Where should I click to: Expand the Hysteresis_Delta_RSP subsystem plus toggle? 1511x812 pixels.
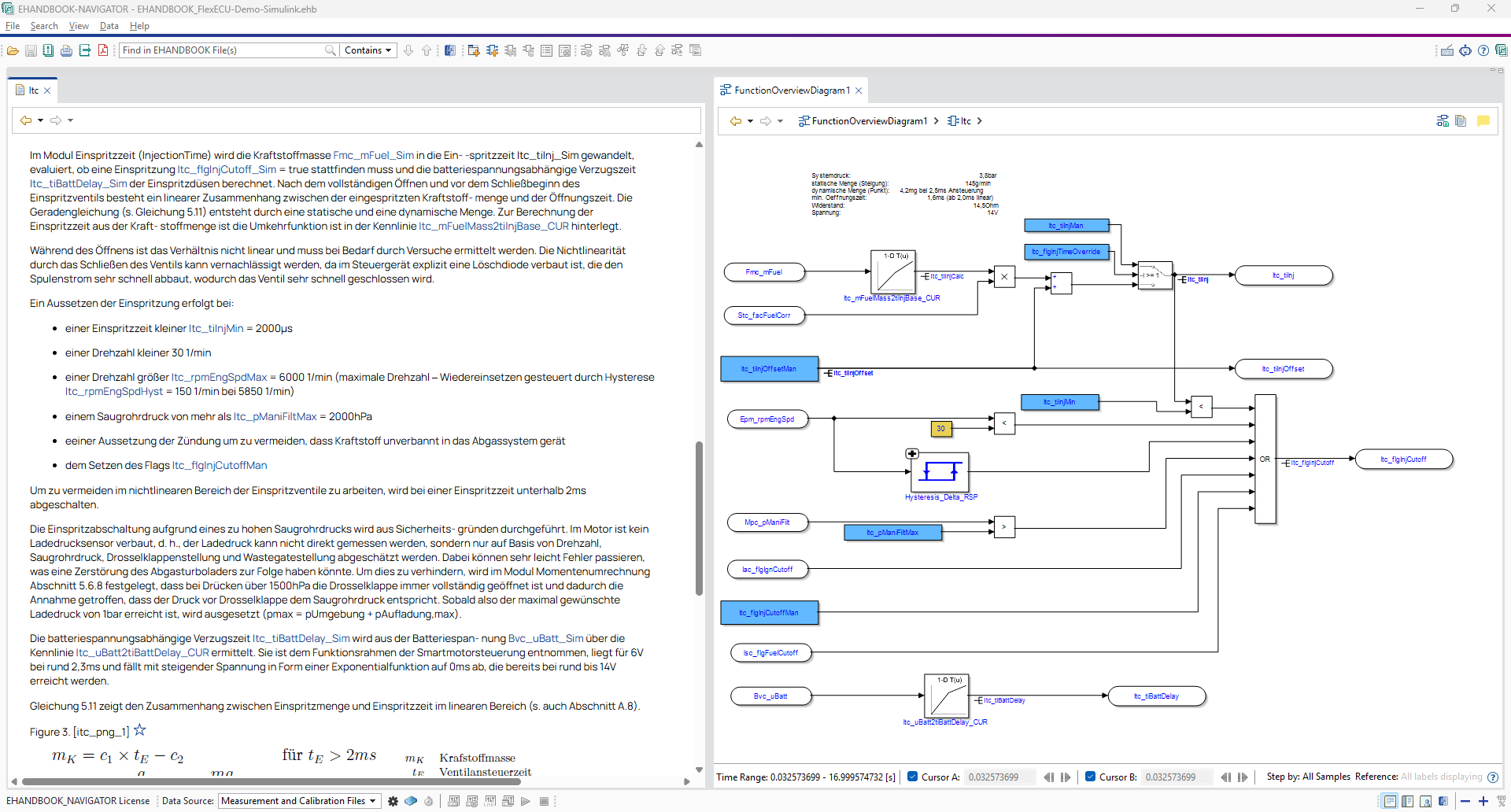[x=912, y=453]
